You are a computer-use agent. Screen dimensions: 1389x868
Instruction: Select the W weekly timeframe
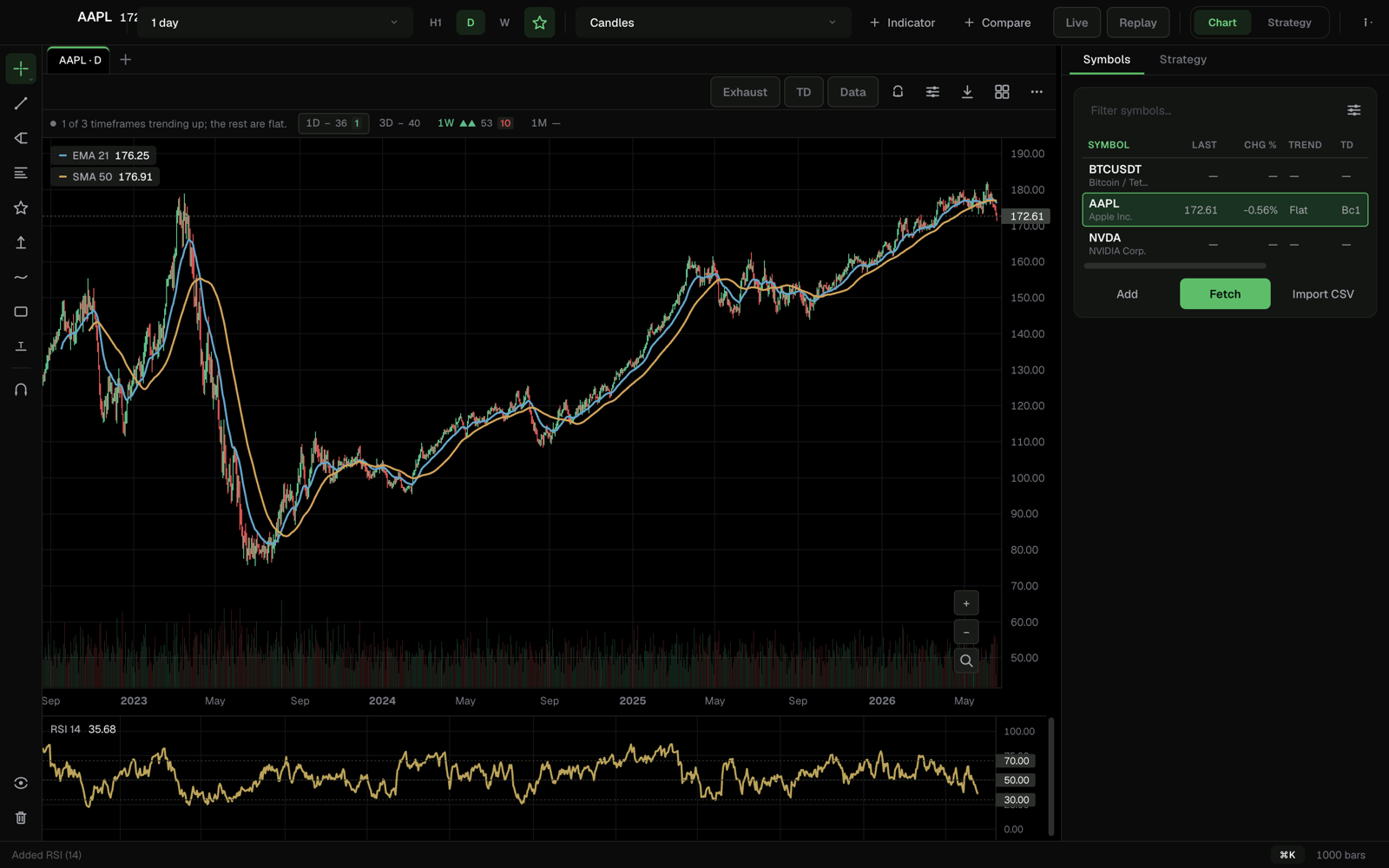504,23
